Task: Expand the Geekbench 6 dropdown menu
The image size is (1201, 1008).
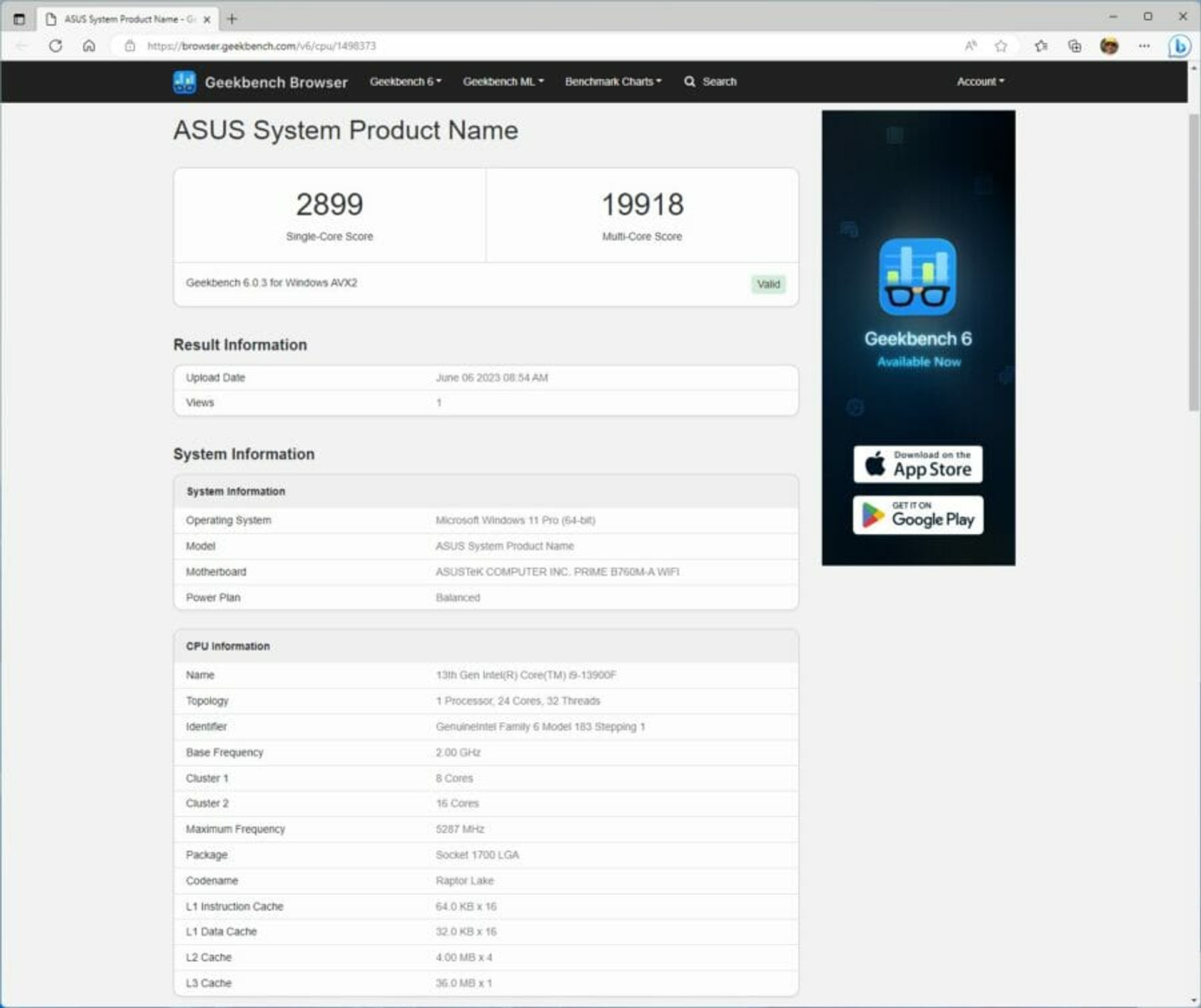Action: click(x=405, y=81)
